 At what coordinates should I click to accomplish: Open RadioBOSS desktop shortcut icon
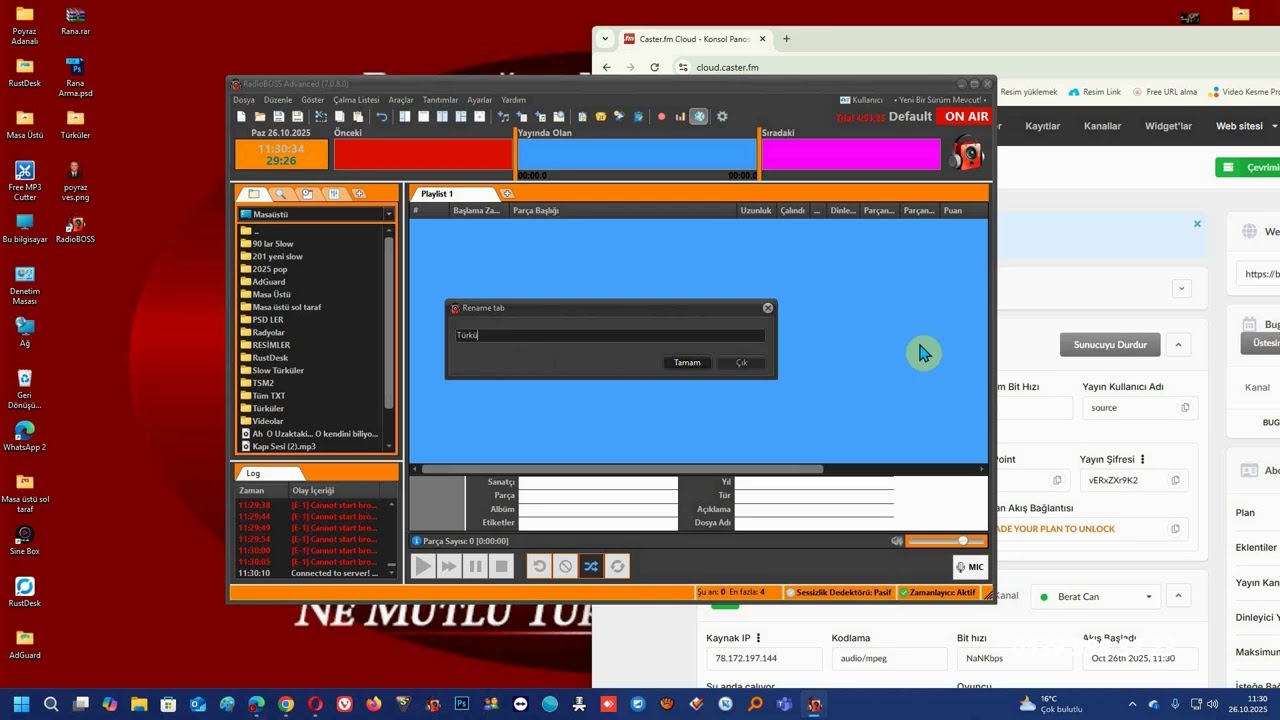(x=75, y=229)
